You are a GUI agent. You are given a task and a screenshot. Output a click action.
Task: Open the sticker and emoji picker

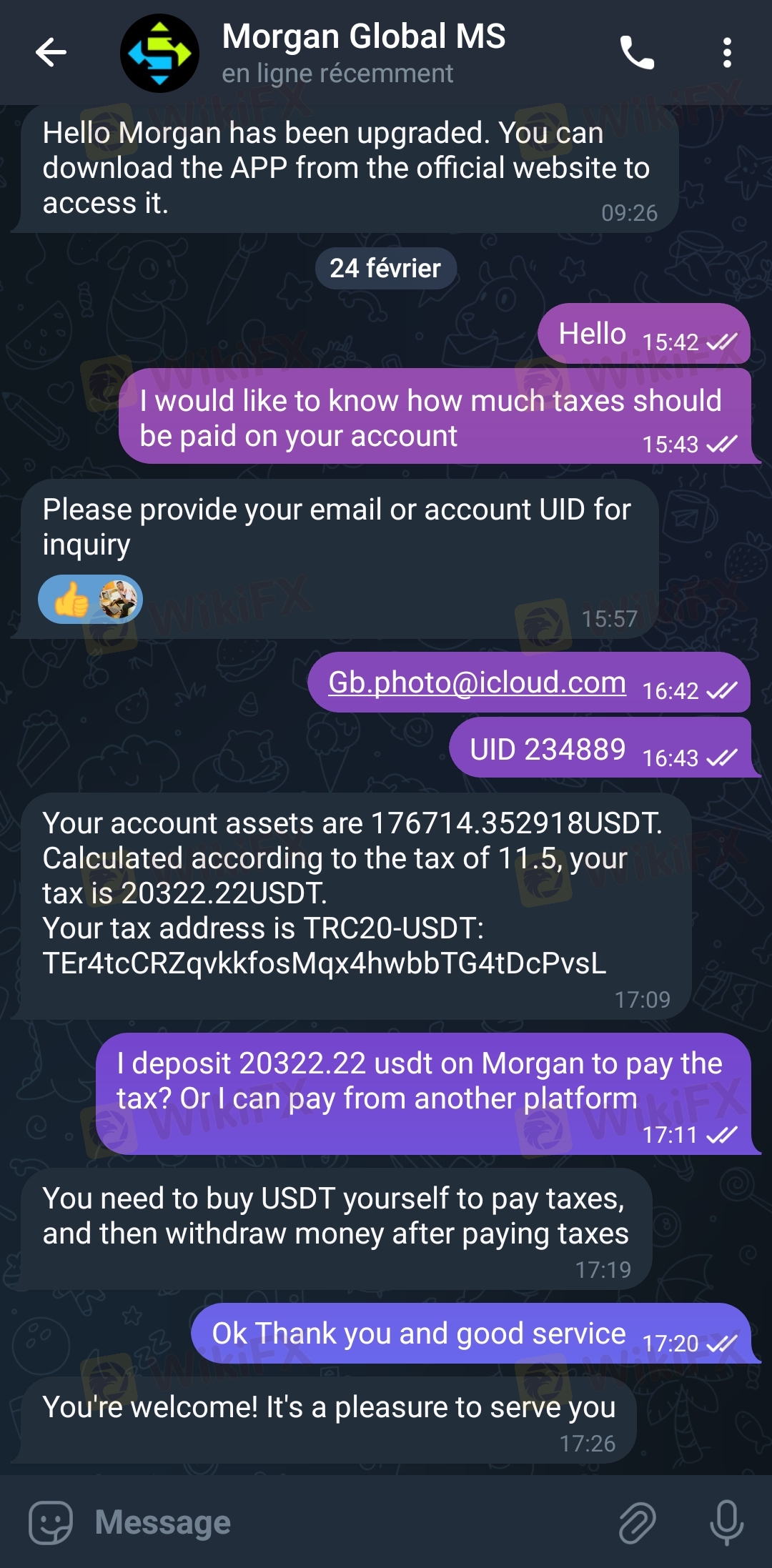[50, 1522]
